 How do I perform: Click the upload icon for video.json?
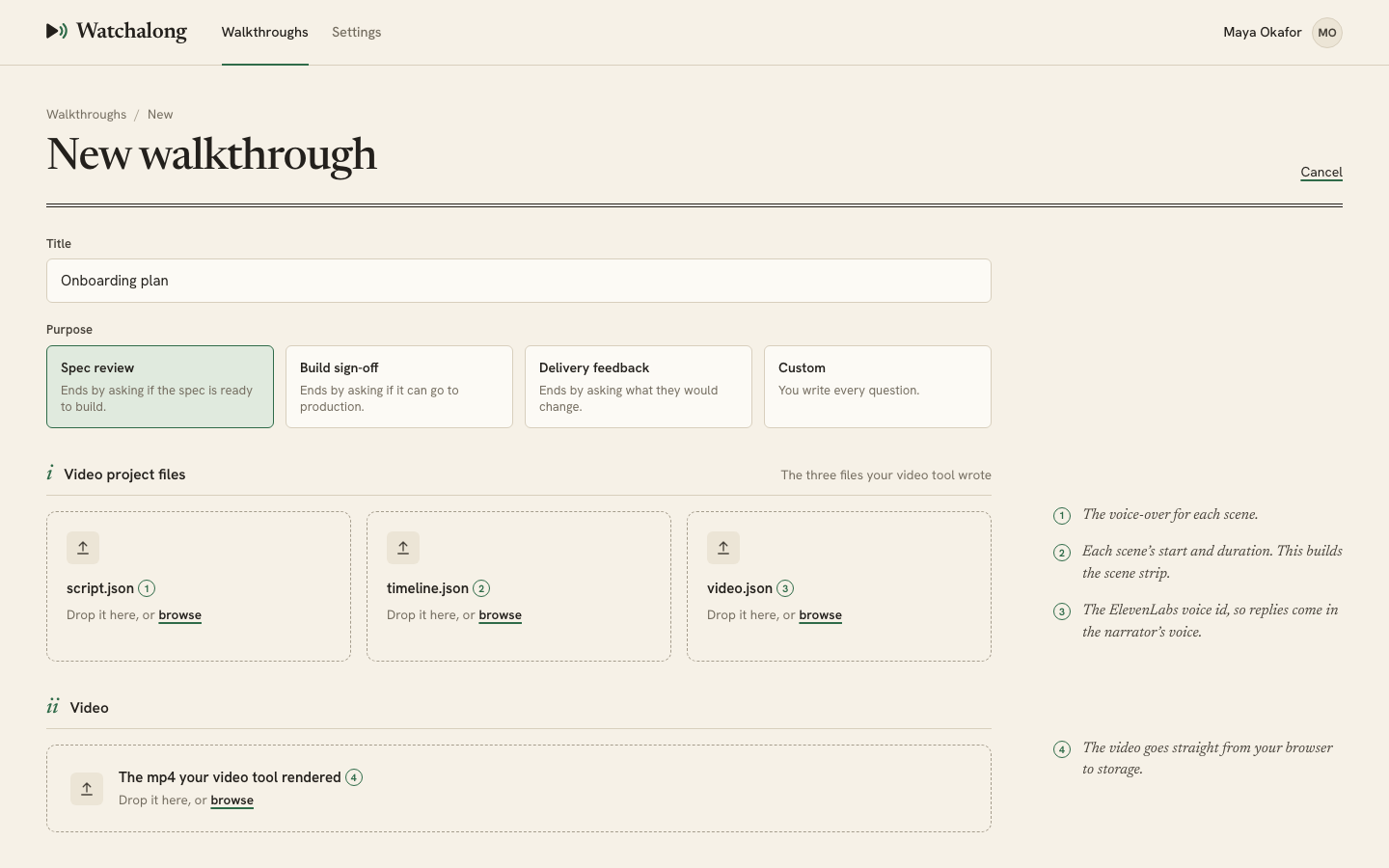pos(723,548)
